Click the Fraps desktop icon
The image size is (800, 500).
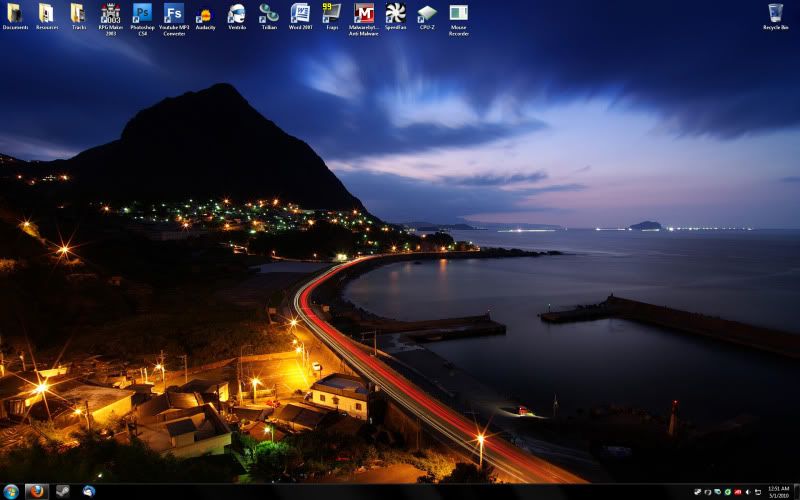click(x=332, y=14)
